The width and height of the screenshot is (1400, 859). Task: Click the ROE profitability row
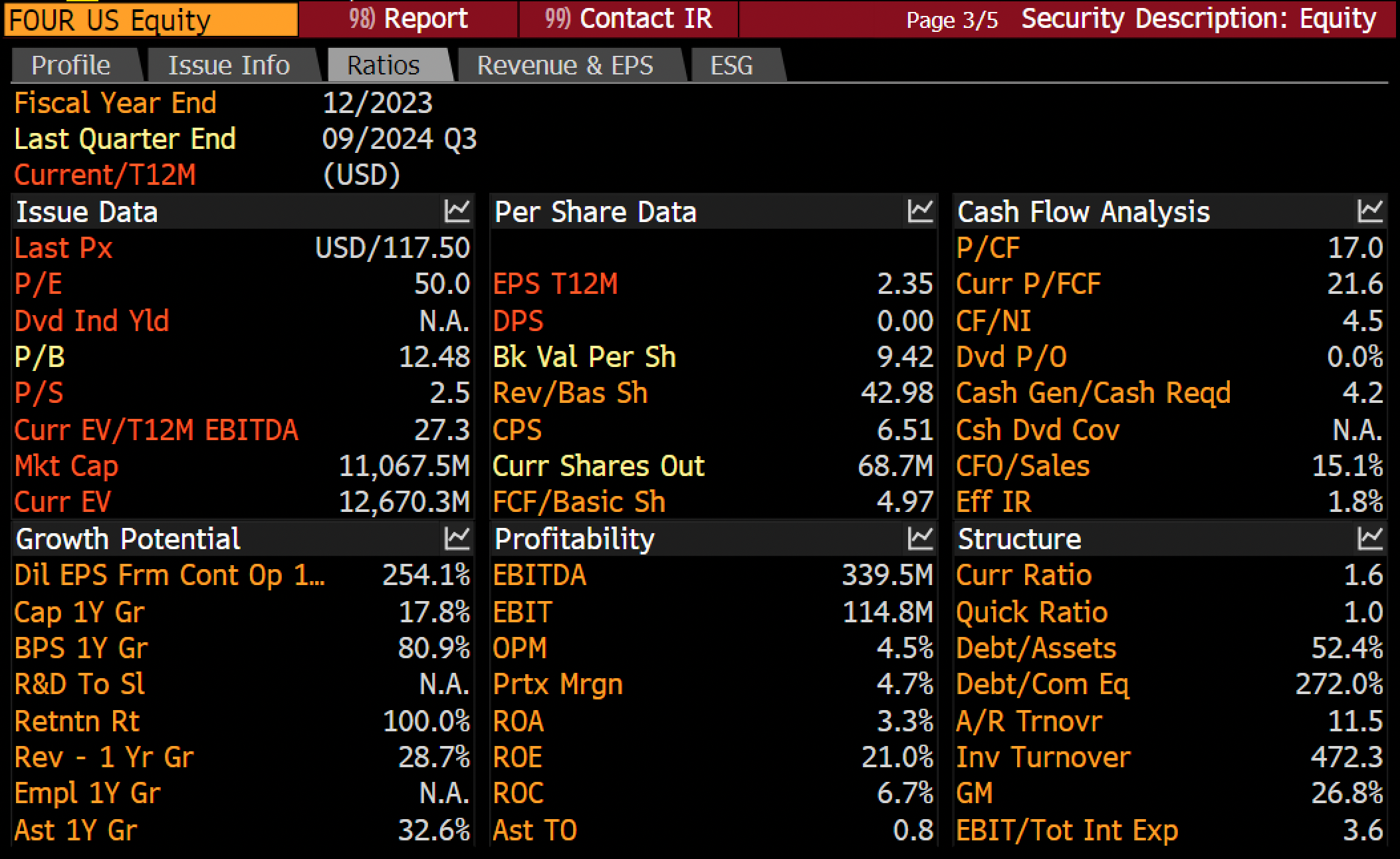713,757
